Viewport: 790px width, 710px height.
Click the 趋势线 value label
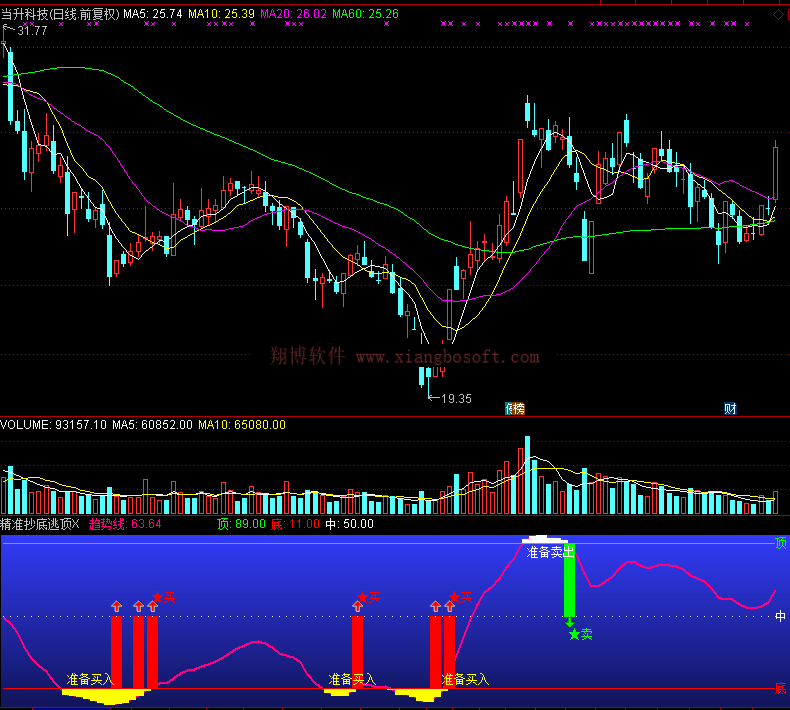124,523
